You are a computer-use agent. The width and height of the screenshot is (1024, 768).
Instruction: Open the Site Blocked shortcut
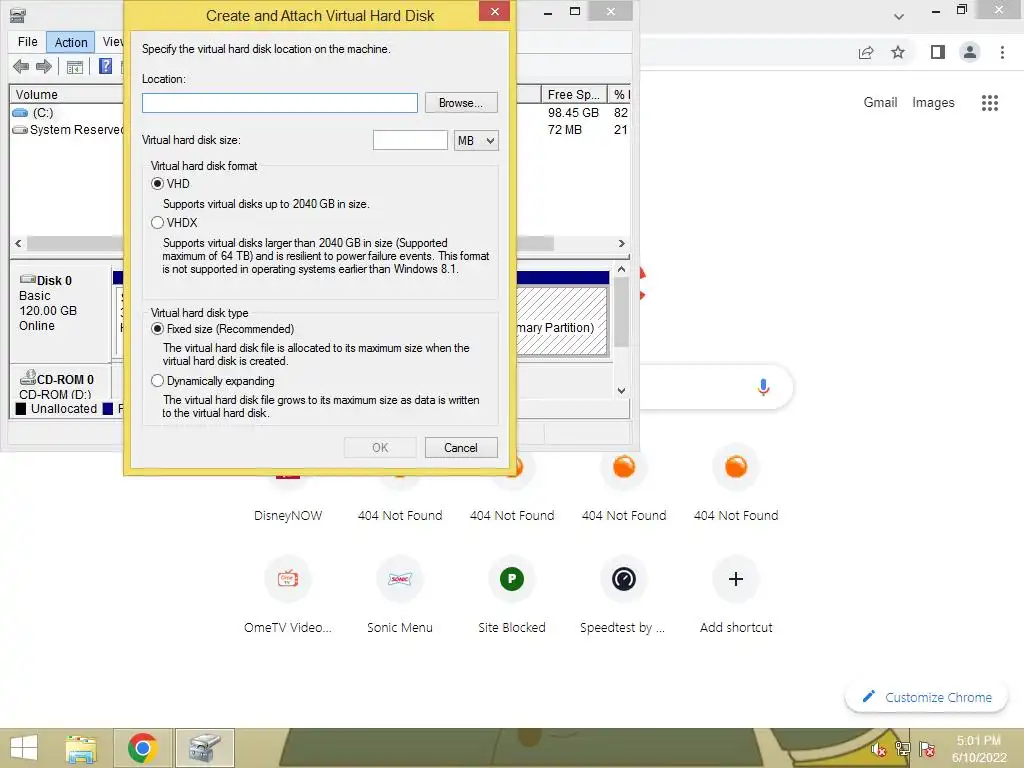[512, 579]
